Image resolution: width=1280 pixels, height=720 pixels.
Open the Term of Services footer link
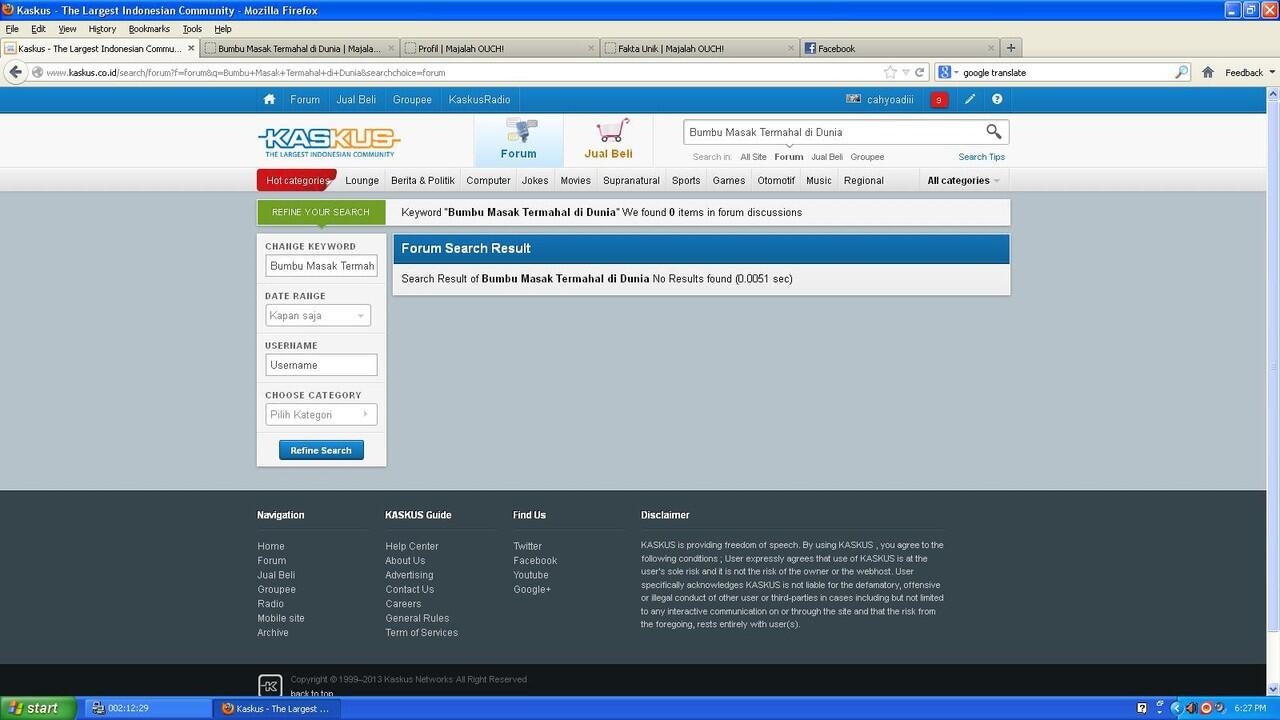point(421,632)
